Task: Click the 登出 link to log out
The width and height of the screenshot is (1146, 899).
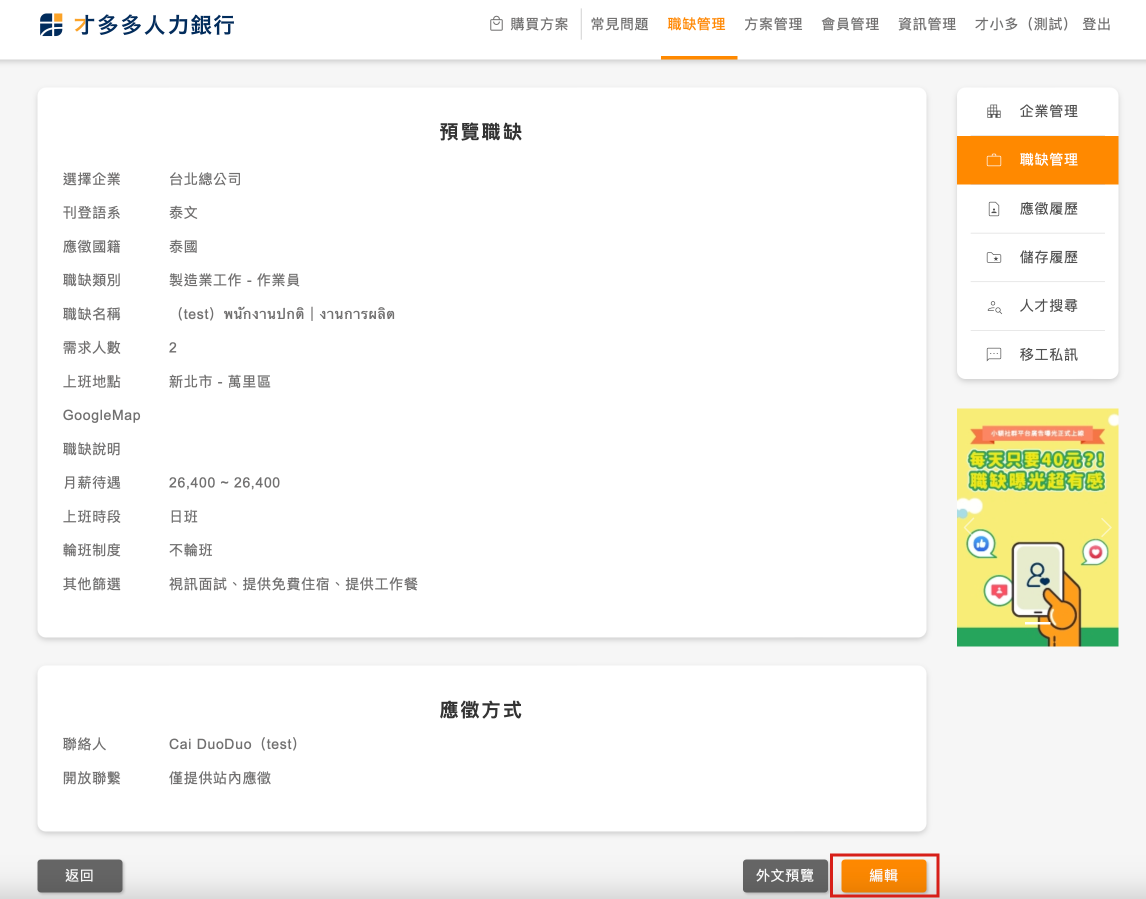Action: point(1096,24)
